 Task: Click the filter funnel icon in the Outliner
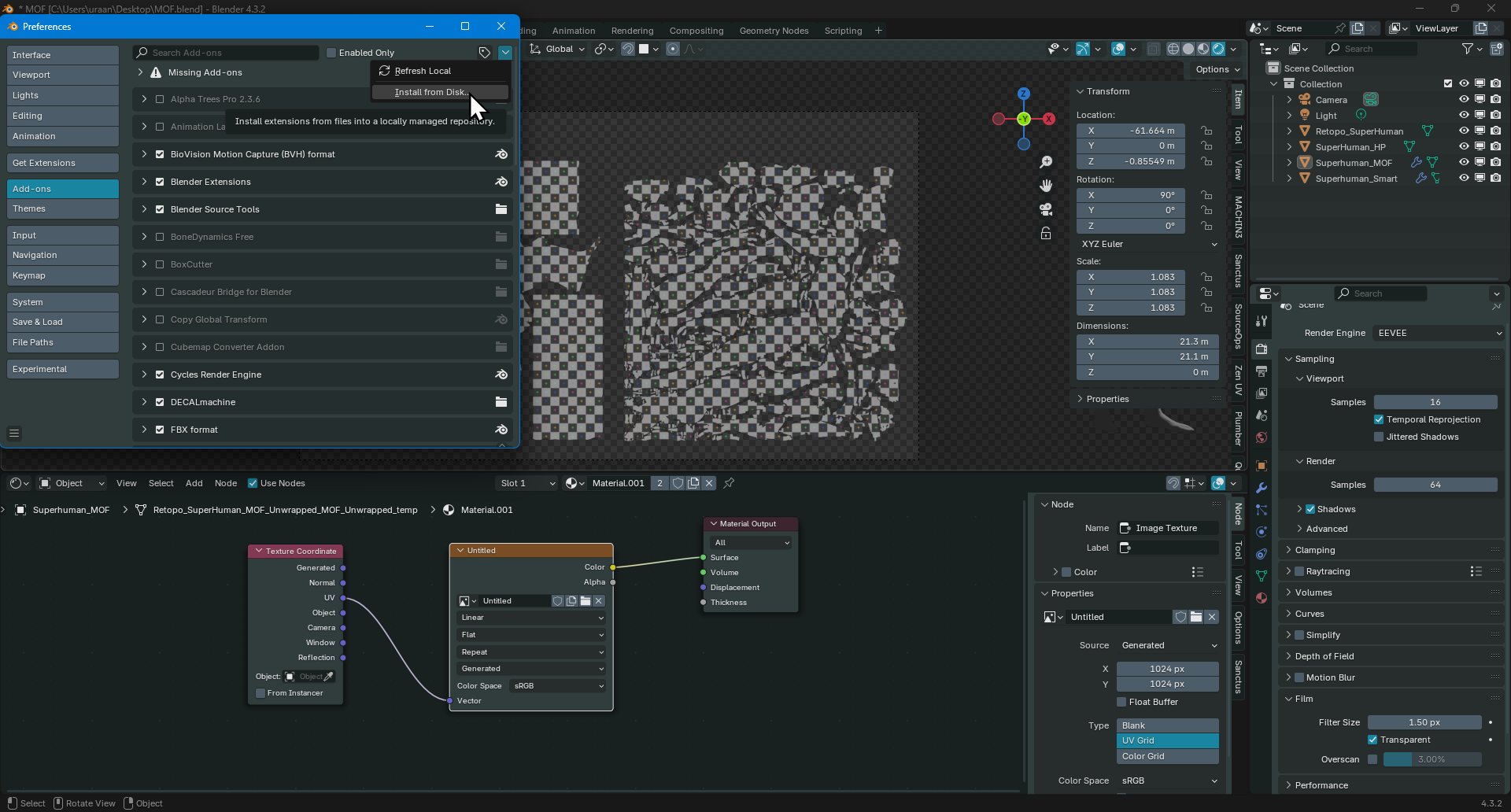coord(1468,49)
